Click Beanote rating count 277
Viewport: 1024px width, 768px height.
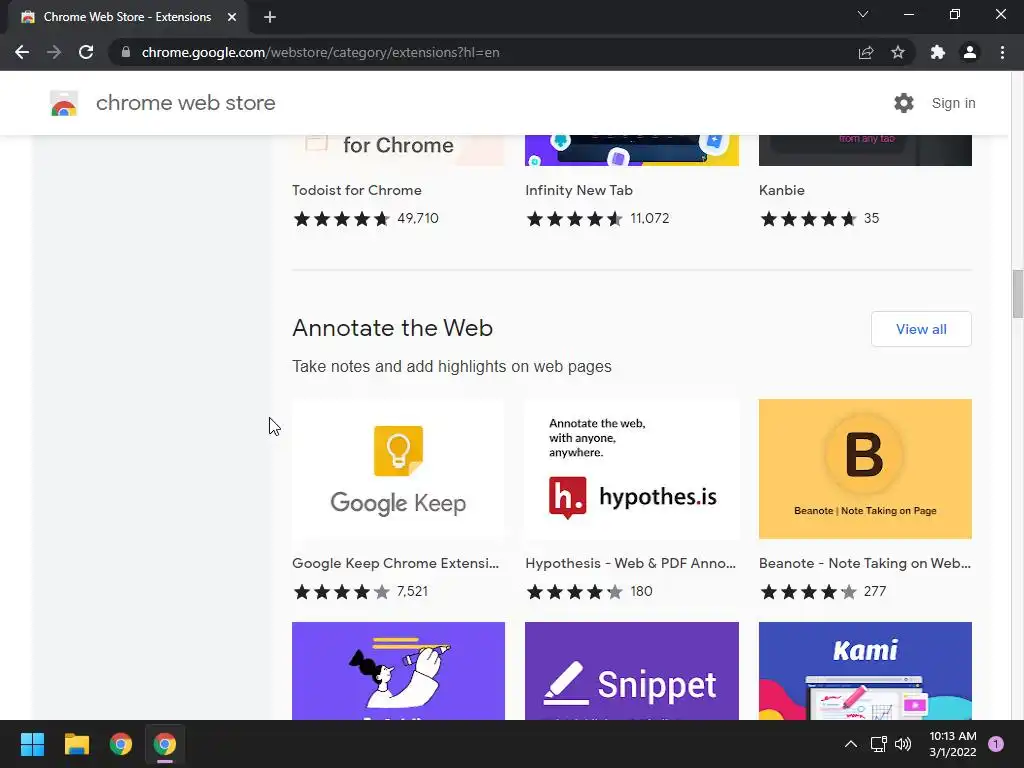click(x=875, y=591)
